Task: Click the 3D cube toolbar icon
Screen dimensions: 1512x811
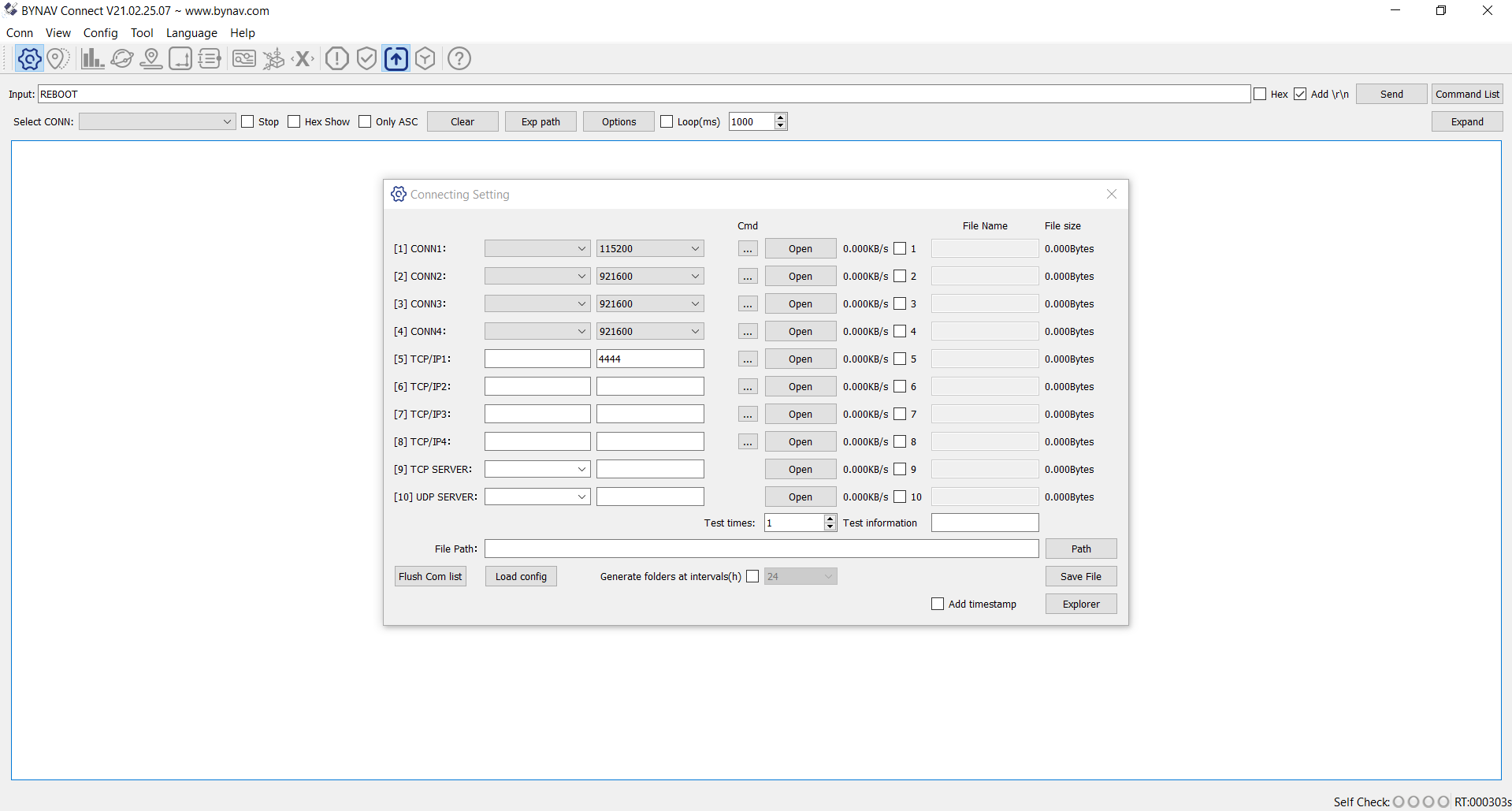Action: 425,59
